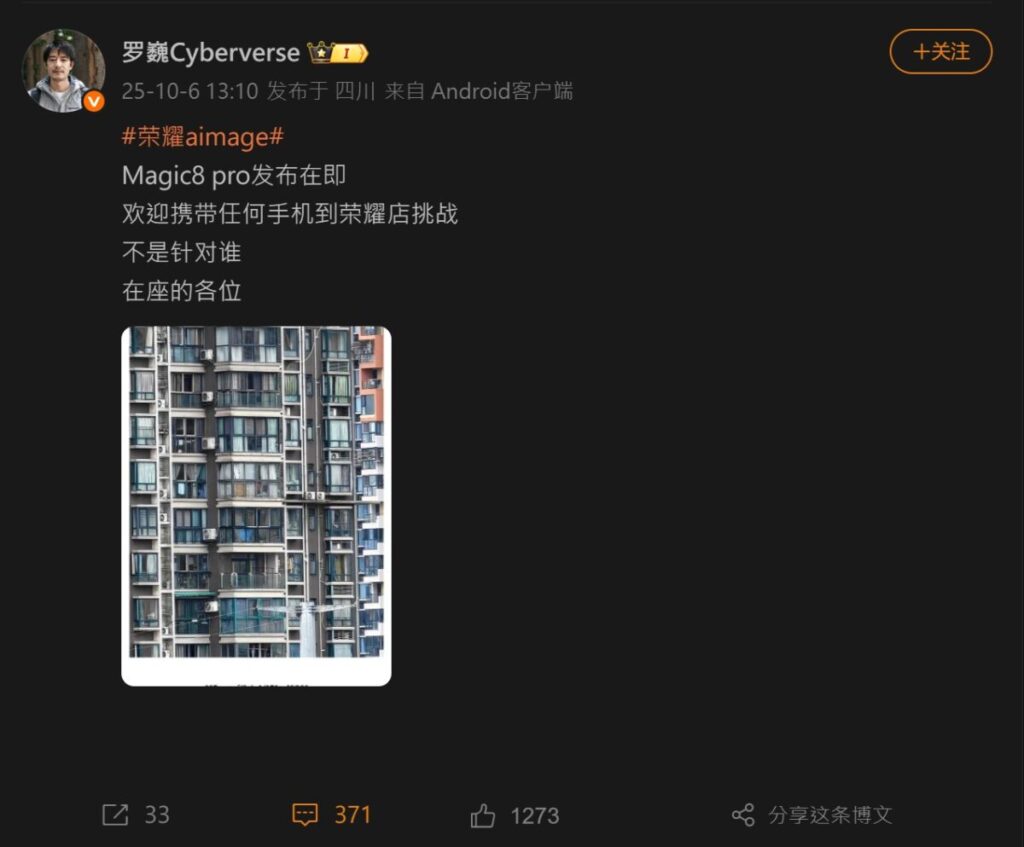Like the post with thumbs-up icon
Image resolution: width=1024 pixels, height=847 pixels.
pos(483,816)
